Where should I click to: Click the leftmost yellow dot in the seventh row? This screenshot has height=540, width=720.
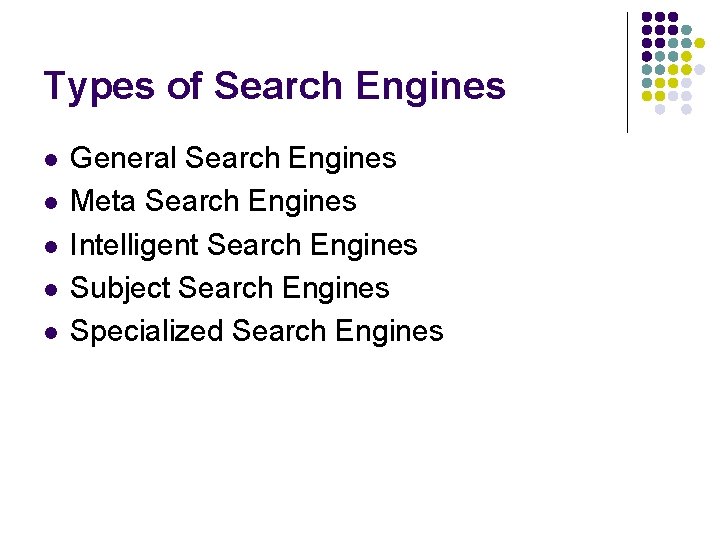(647, 96)
